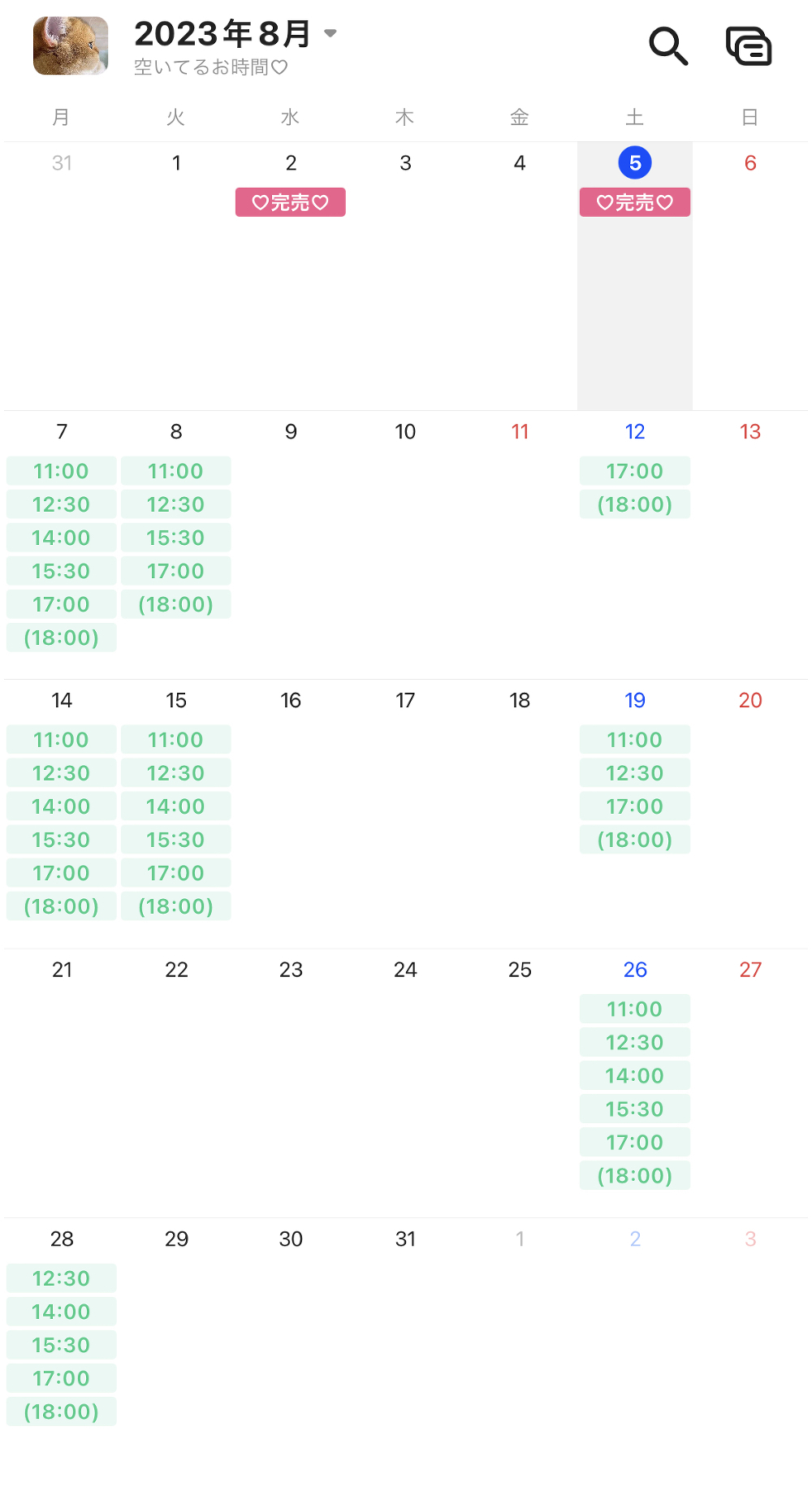812x1487 pixels.
Task: Tap the 11:00 slot on Saturday 19
Action: pyautogui.click(x=635, y=740)
